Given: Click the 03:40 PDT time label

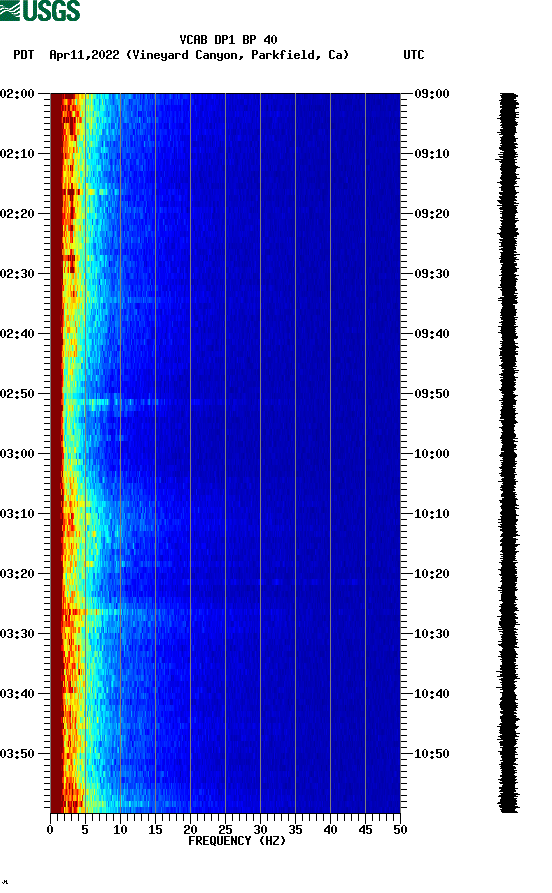Looking at the screenshot, I should 17,694.
